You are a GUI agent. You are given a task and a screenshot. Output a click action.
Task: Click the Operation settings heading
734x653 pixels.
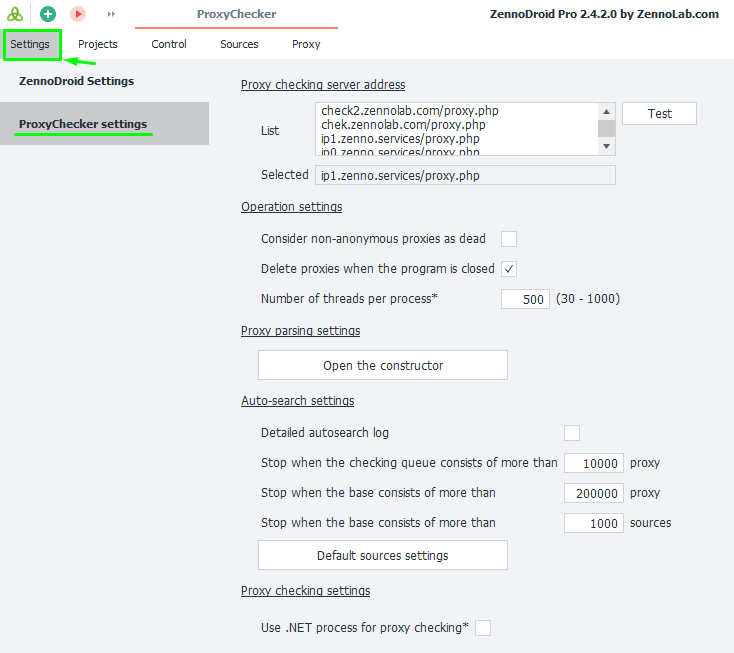pyautogui.click(x=292, y=207)
